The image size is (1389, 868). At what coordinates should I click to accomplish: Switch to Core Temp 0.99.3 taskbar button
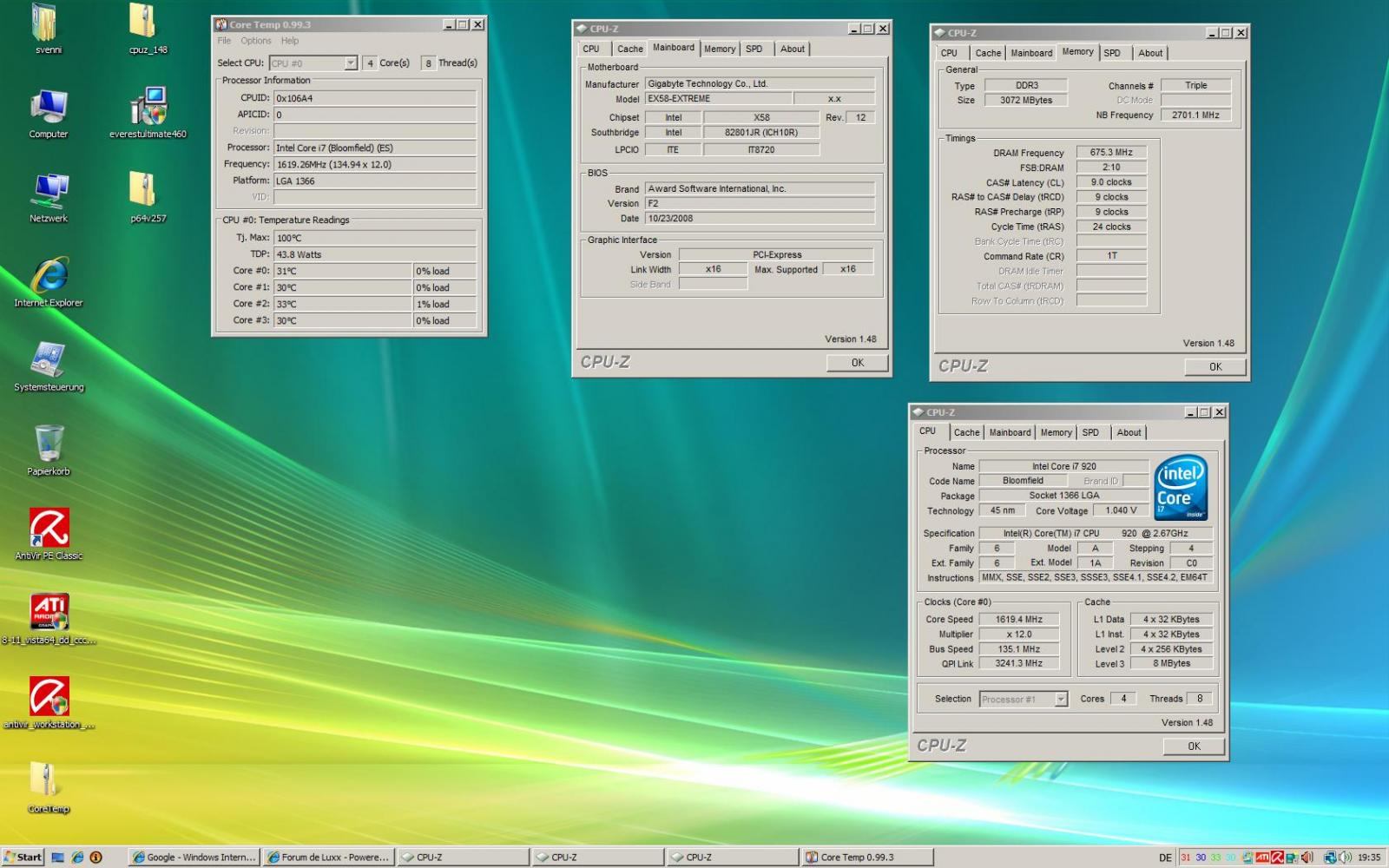coord(867,857)
